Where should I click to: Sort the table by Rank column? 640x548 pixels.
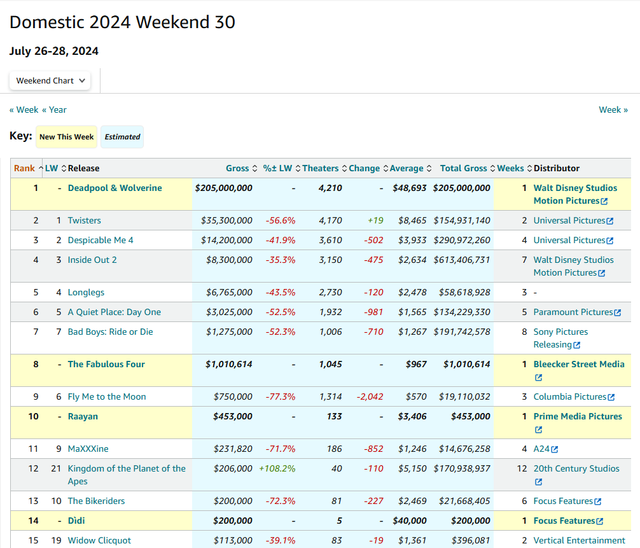[x=24, y=168]
